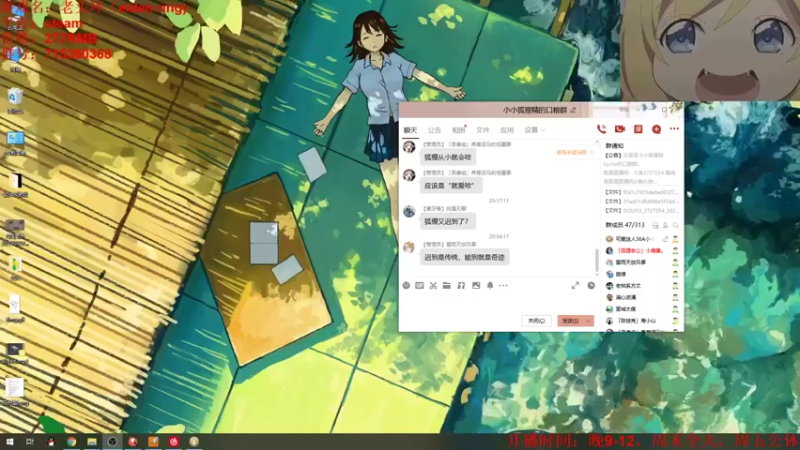The image size is (800, 450).
Task: Open the three-dot menu in the chat header
Action: [674, 129]
